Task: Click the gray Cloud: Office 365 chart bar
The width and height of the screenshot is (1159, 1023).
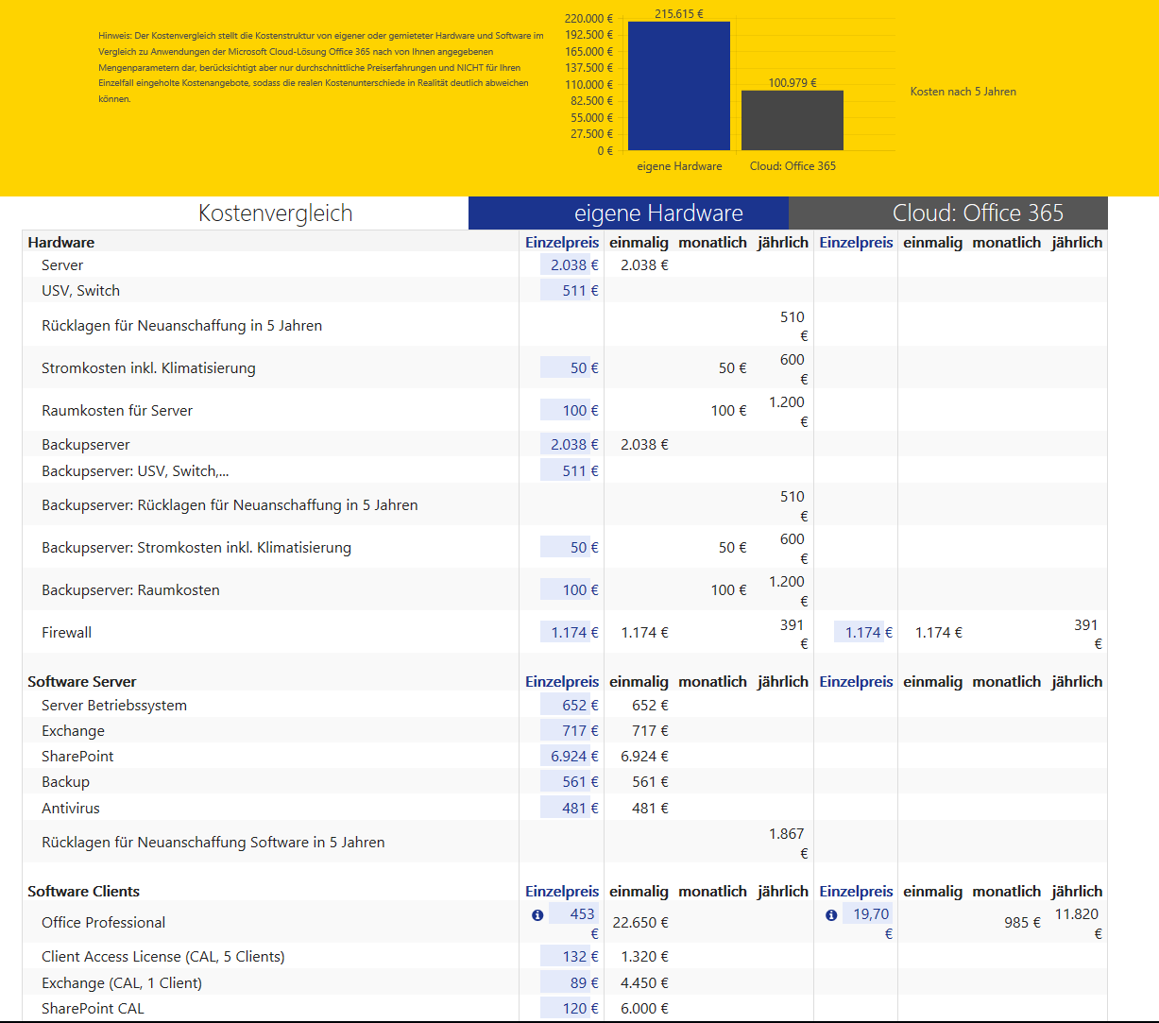Action: [792, 120]
